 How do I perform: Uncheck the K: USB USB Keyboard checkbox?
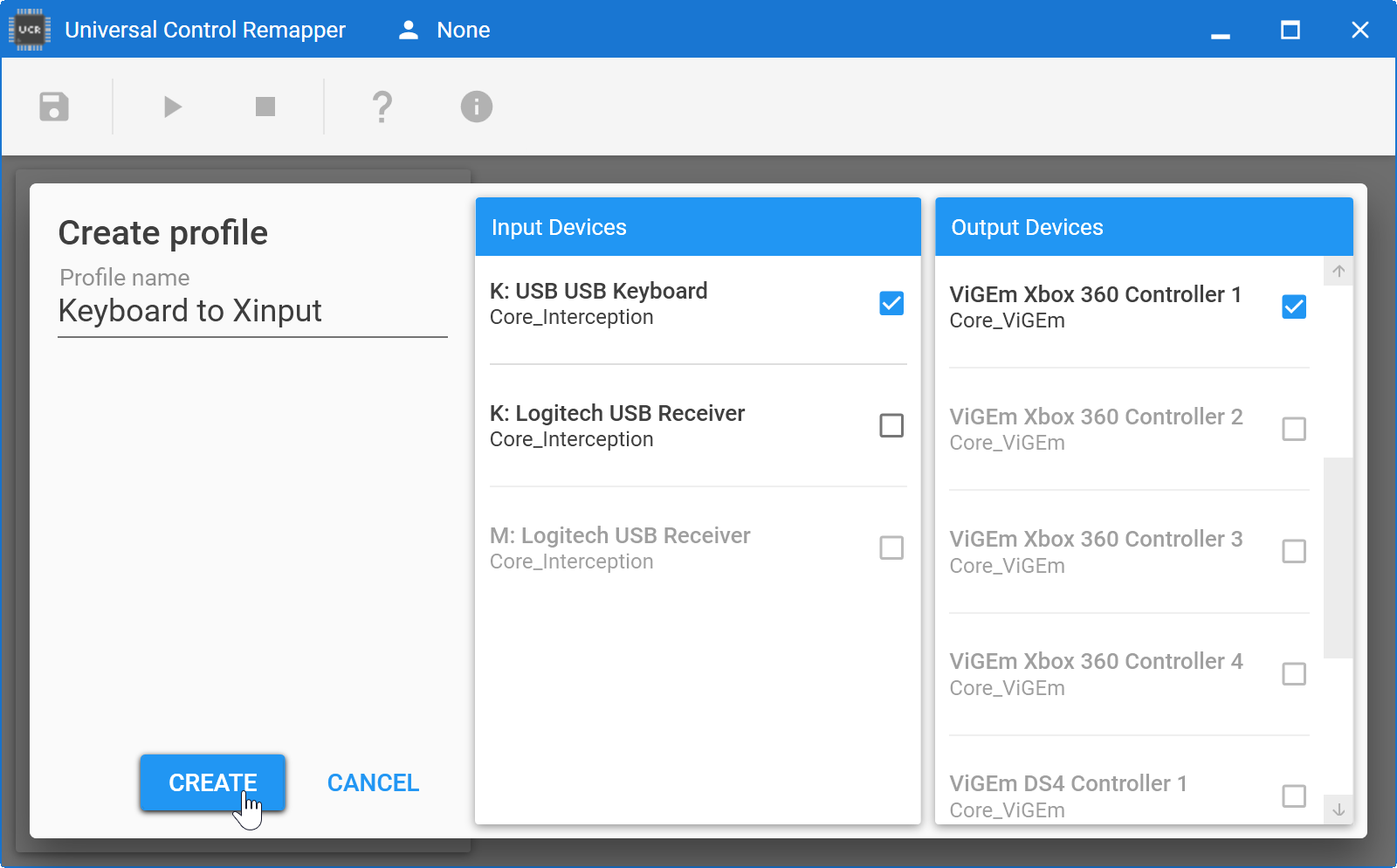coord(891,303)
